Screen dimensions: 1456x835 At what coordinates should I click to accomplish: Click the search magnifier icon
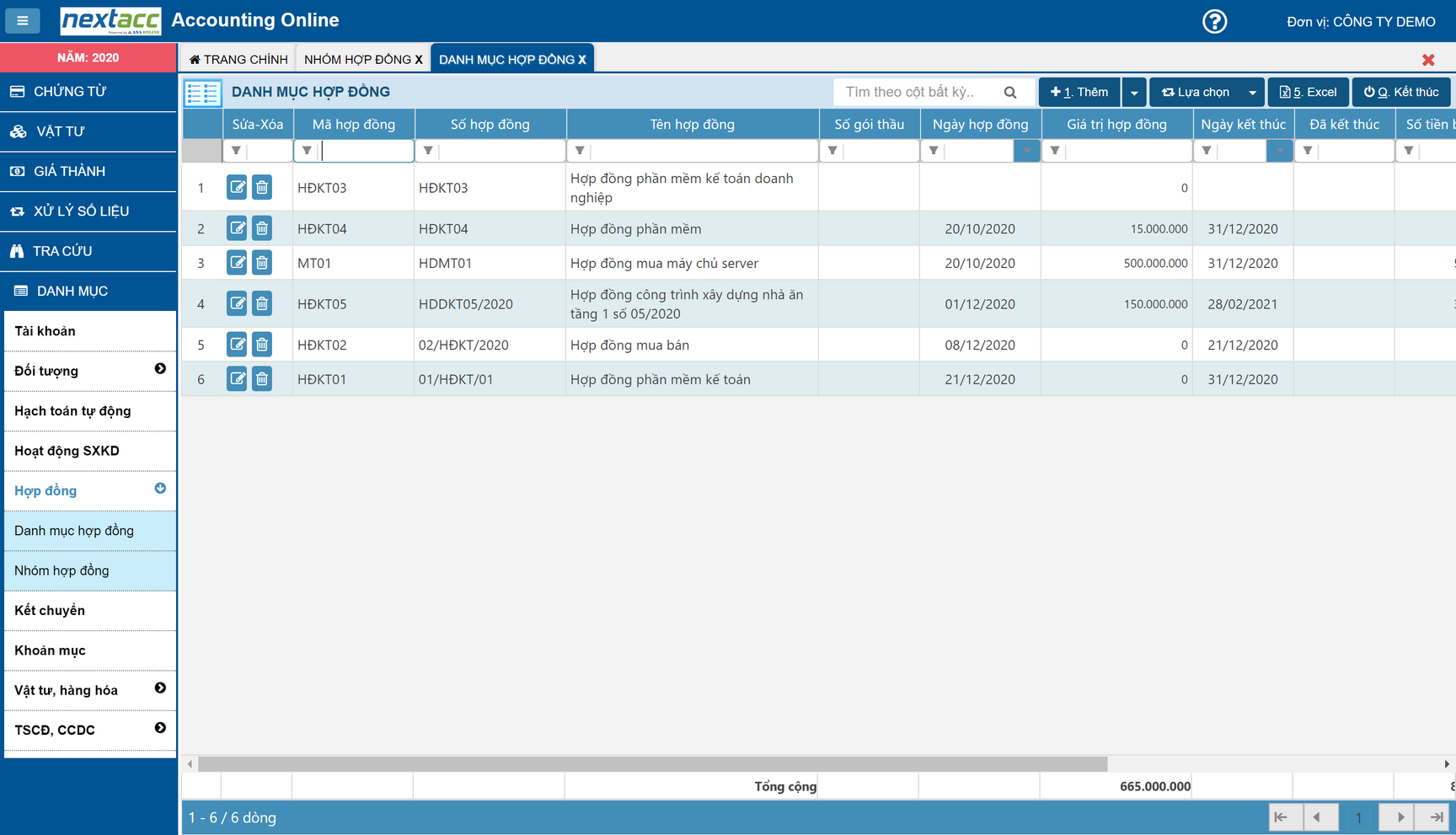(1010, 92)
